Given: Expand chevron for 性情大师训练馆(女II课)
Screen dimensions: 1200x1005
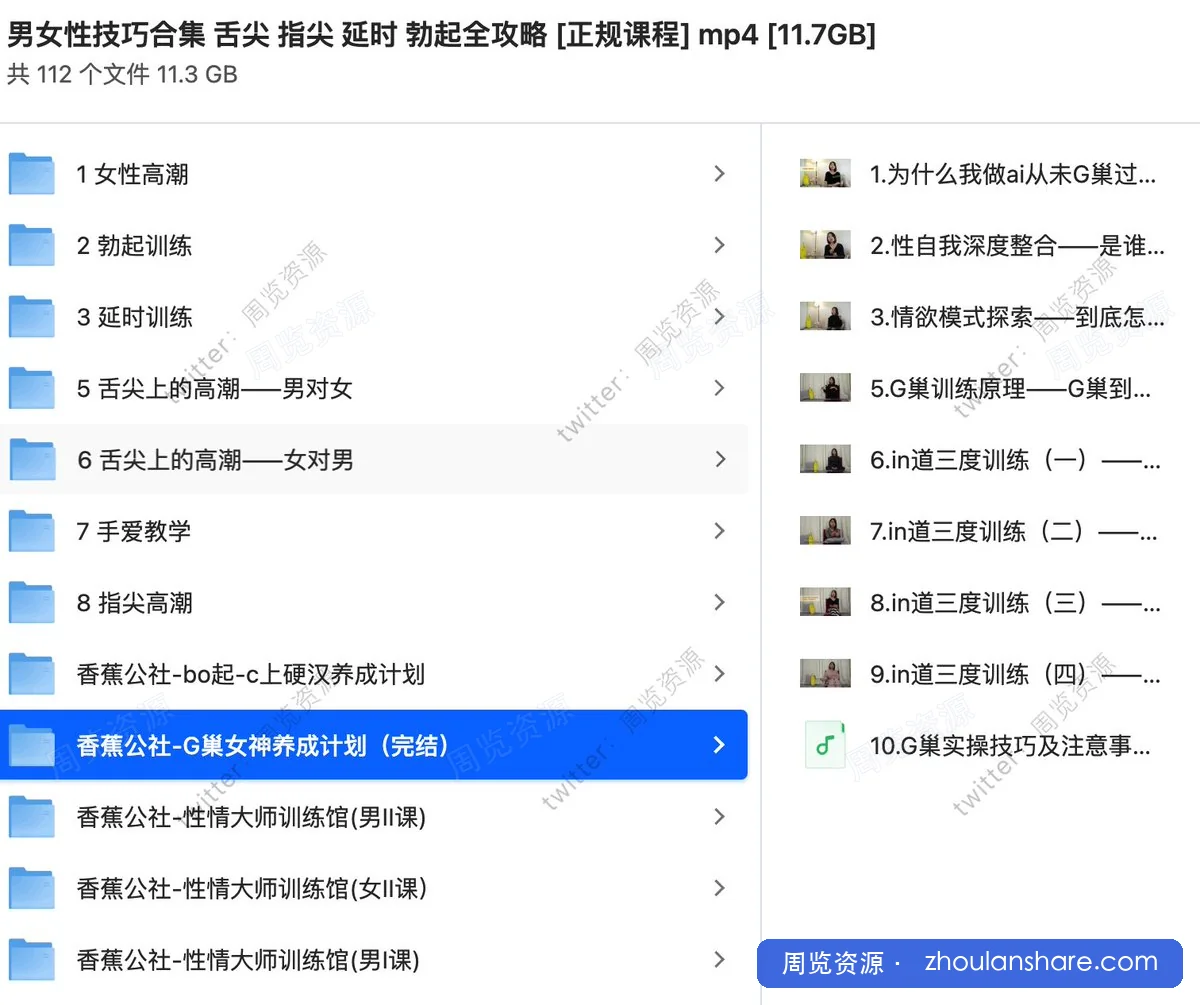Looking at the screenshot, I should coord(719,888).
